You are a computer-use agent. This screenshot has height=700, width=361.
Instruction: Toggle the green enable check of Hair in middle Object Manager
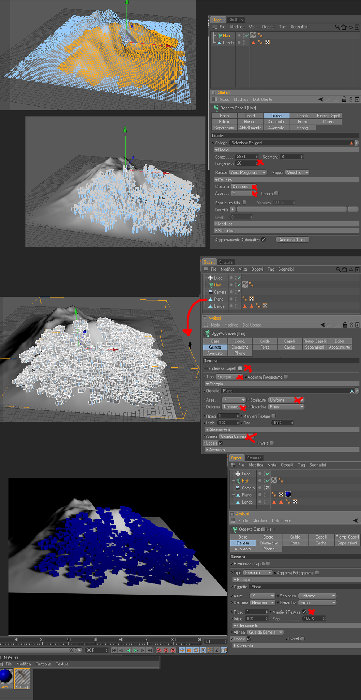point(239,284)
